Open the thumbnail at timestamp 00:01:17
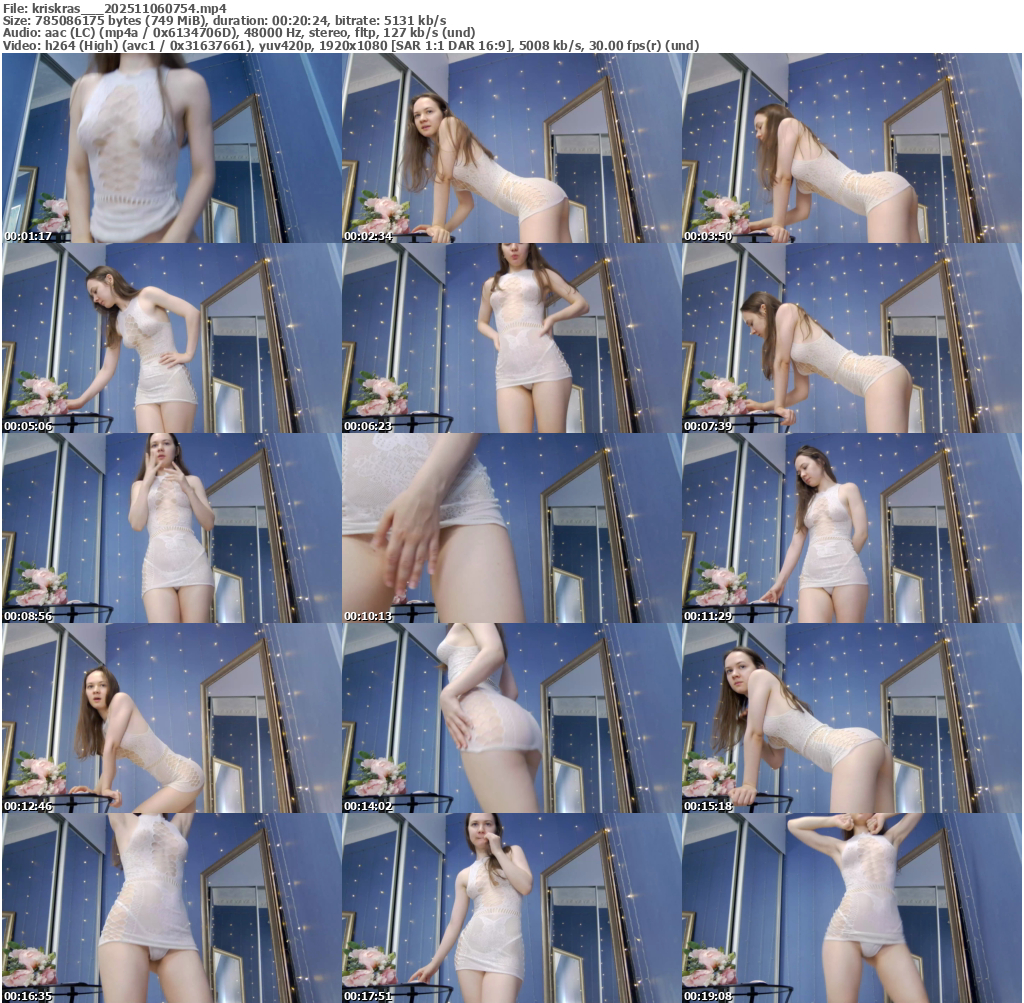Image resolution: width=1024 pixels, height=1003 pixels. 172,148
